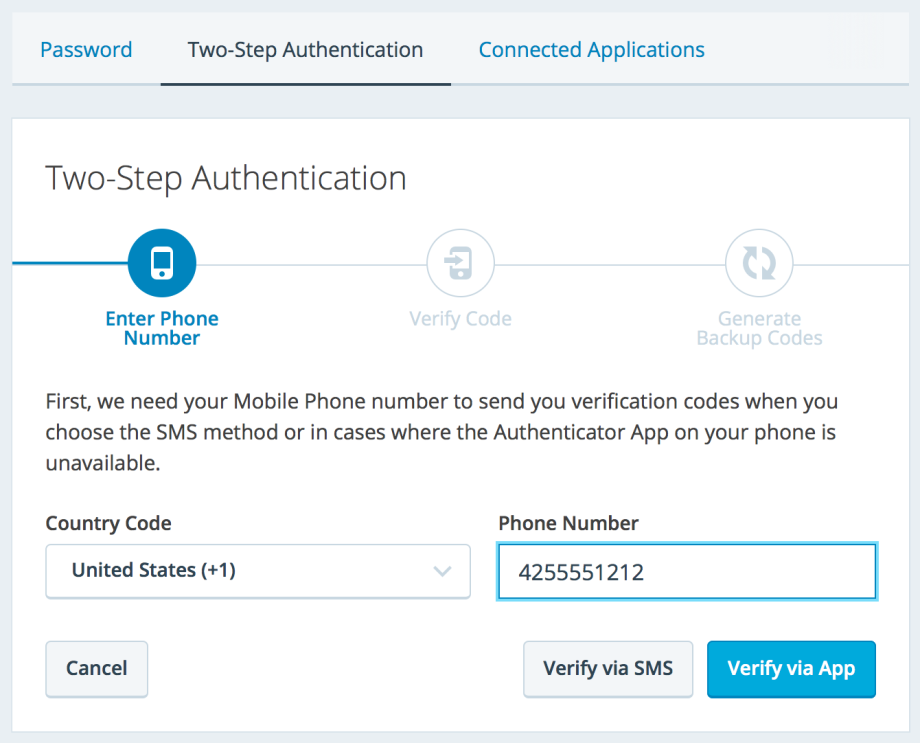Click the Verify Code step icon
This screenshot has height=743, width=920.
point(460,264)
